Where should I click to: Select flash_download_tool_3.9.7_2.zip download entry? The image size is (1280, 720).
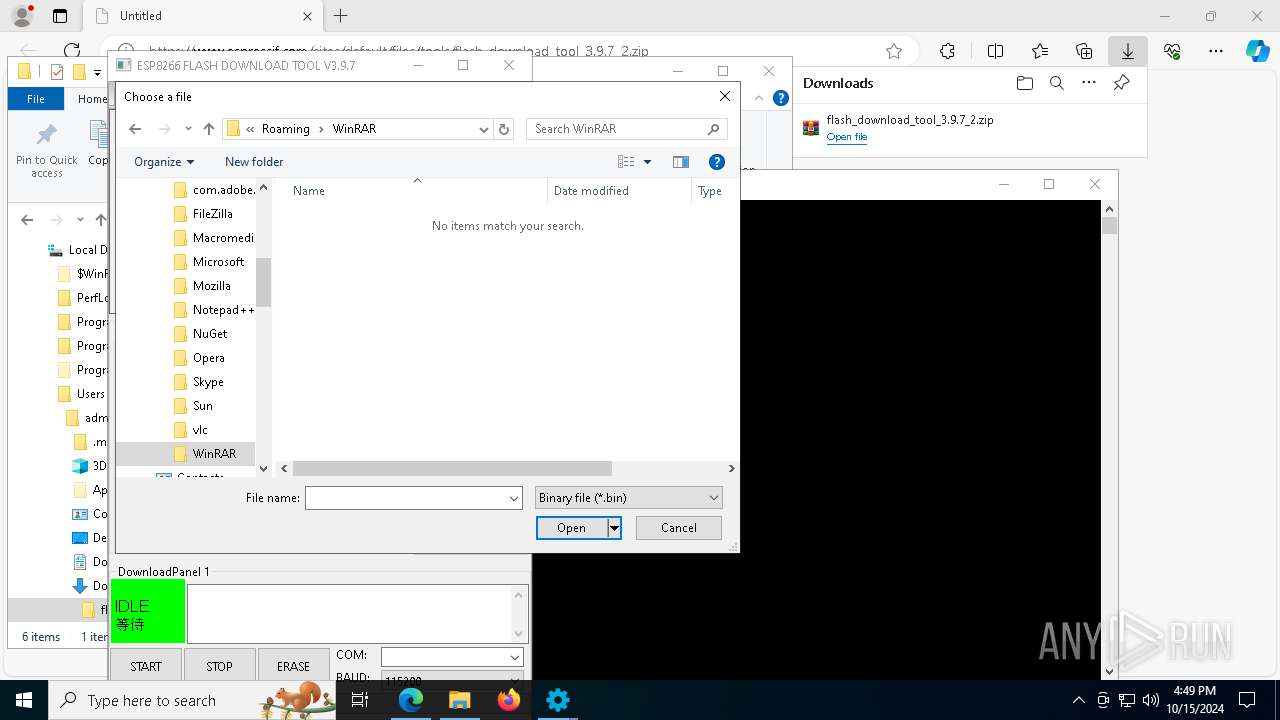click(968, 128)
